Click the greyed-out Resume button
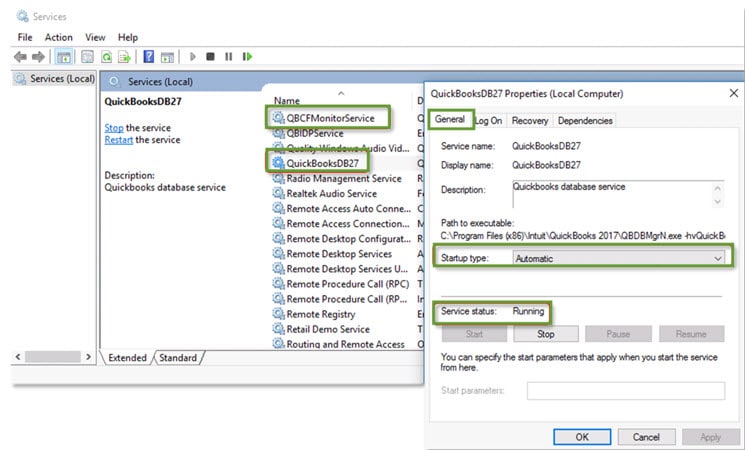Image resolution: width=745 pixels, height=450 pixels. coord(691,334)
